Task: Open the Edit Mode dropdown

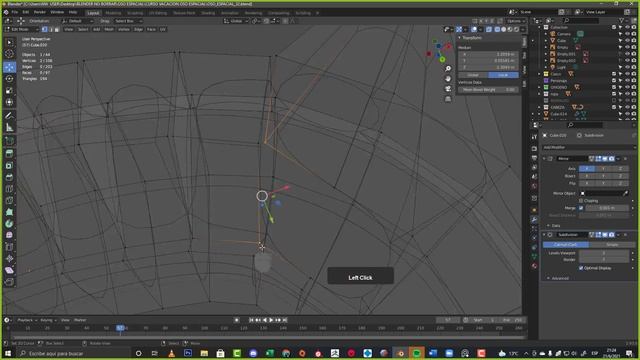Action: coord(22,29)
